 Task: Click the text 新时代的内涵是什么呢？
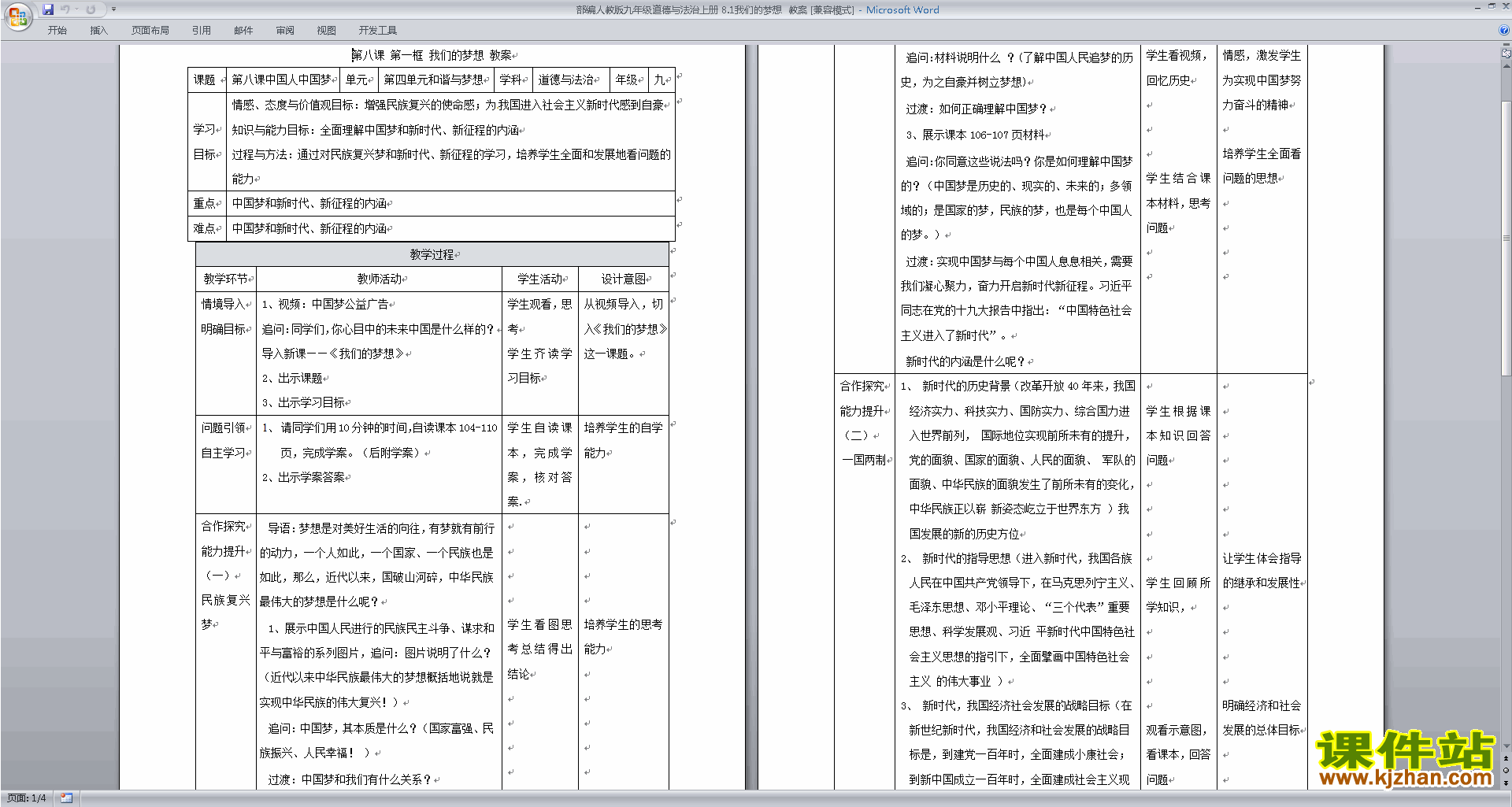point(965,361)
